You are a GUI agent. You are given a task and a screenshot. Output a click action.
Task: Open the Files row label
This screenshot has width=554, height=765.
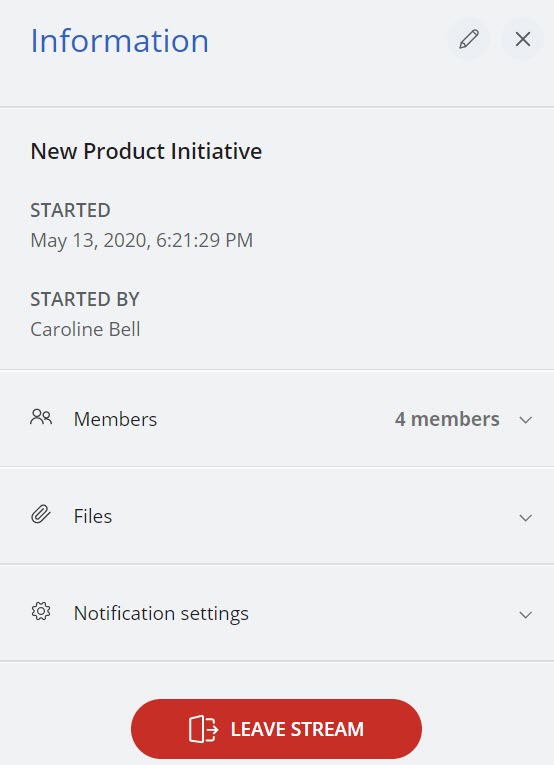pos(93,516)
